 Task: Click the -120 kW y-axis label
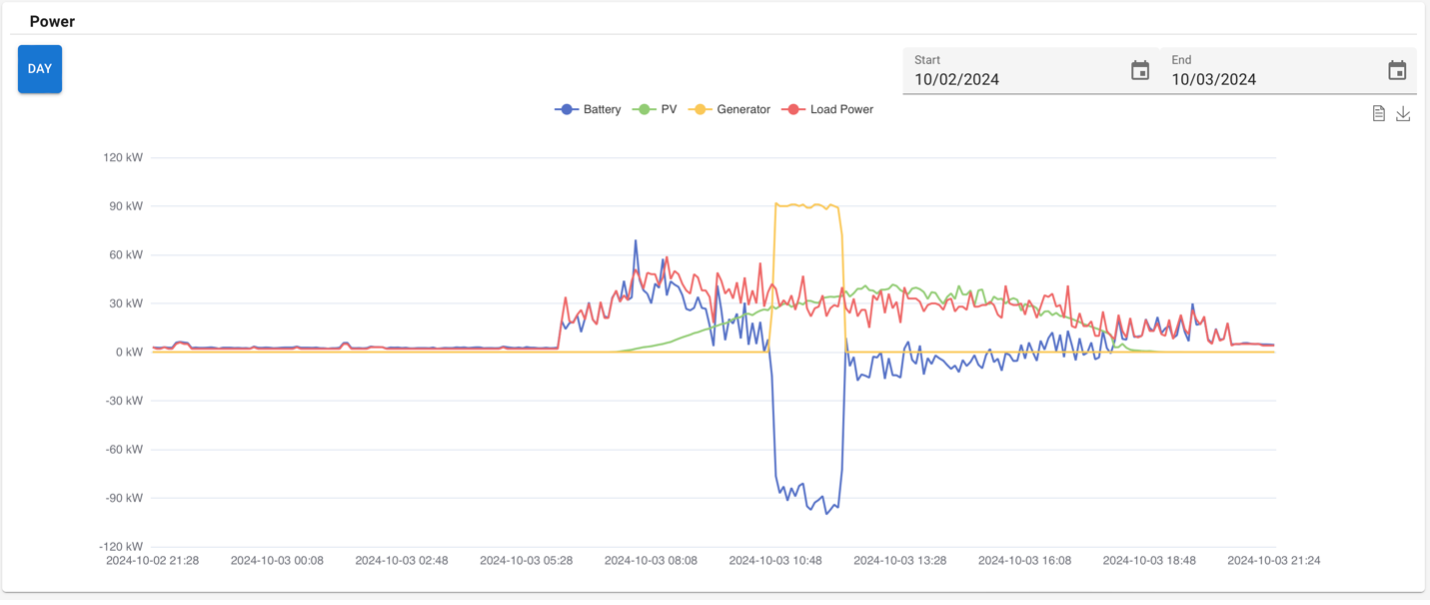pyautogui.click(x=121, y=547)
